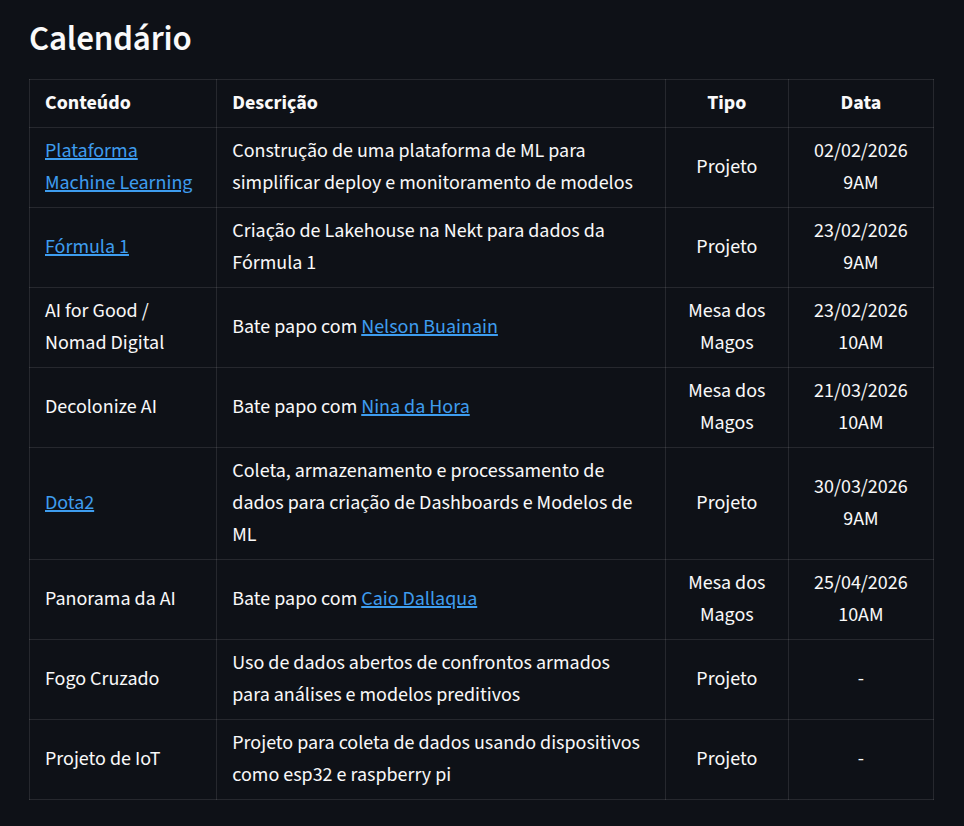Select the Panorama da AI cell
Screen dimensions: 964x826
[x=110, y=599]
